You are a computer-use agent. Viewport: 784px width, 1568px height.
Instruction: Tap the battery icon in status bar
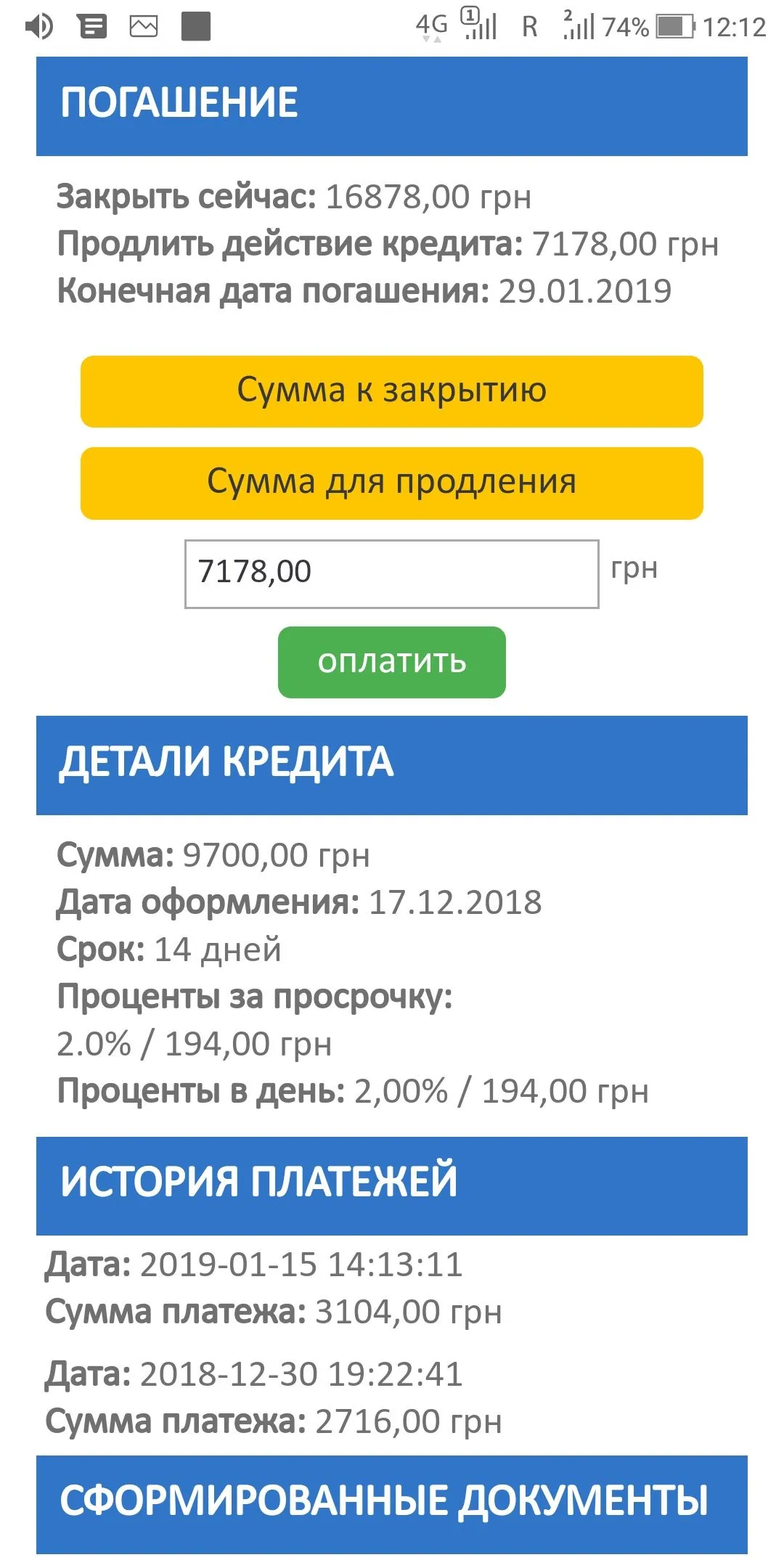pos(675,28)
